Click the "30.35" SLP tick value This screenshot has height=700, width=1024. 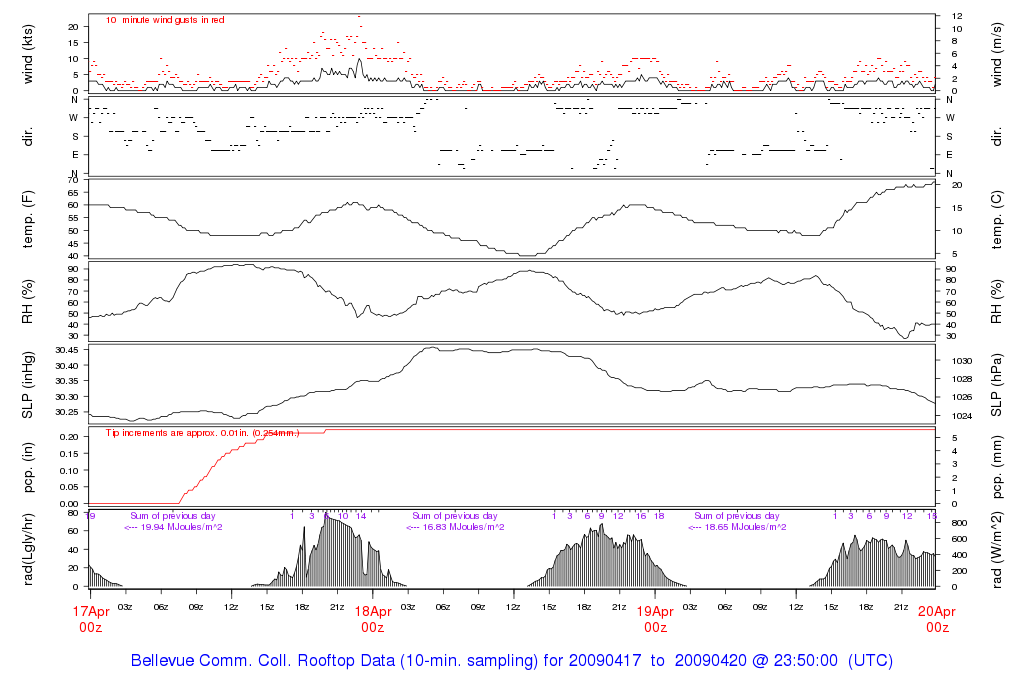tap(67, 381)
